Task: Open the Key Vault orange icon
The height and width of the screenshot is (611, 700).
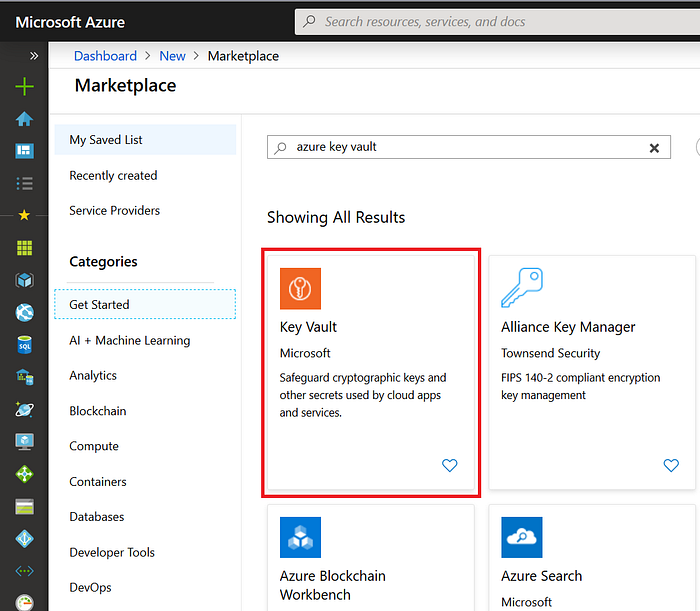Action: (300, 288)
